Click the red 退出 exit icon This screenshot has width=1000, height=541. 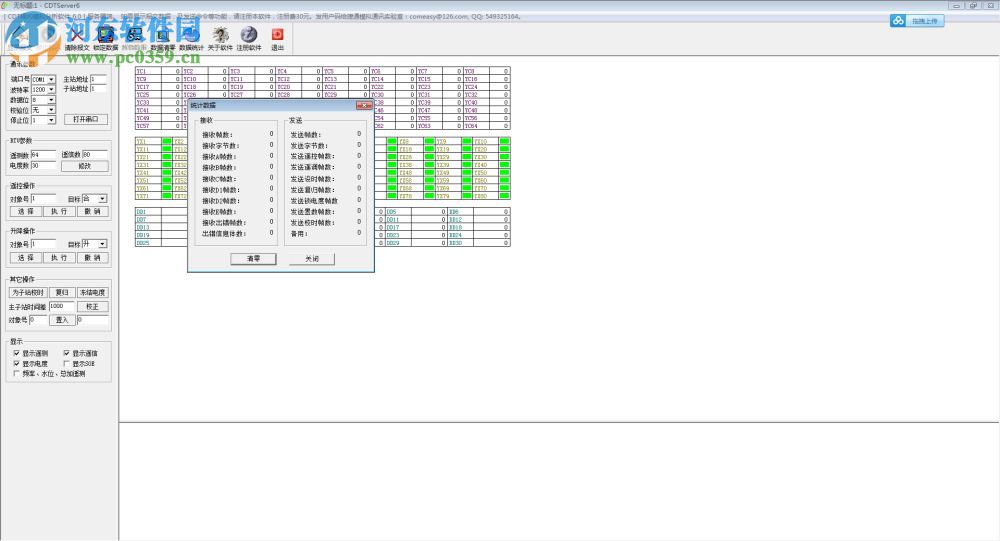277,37
